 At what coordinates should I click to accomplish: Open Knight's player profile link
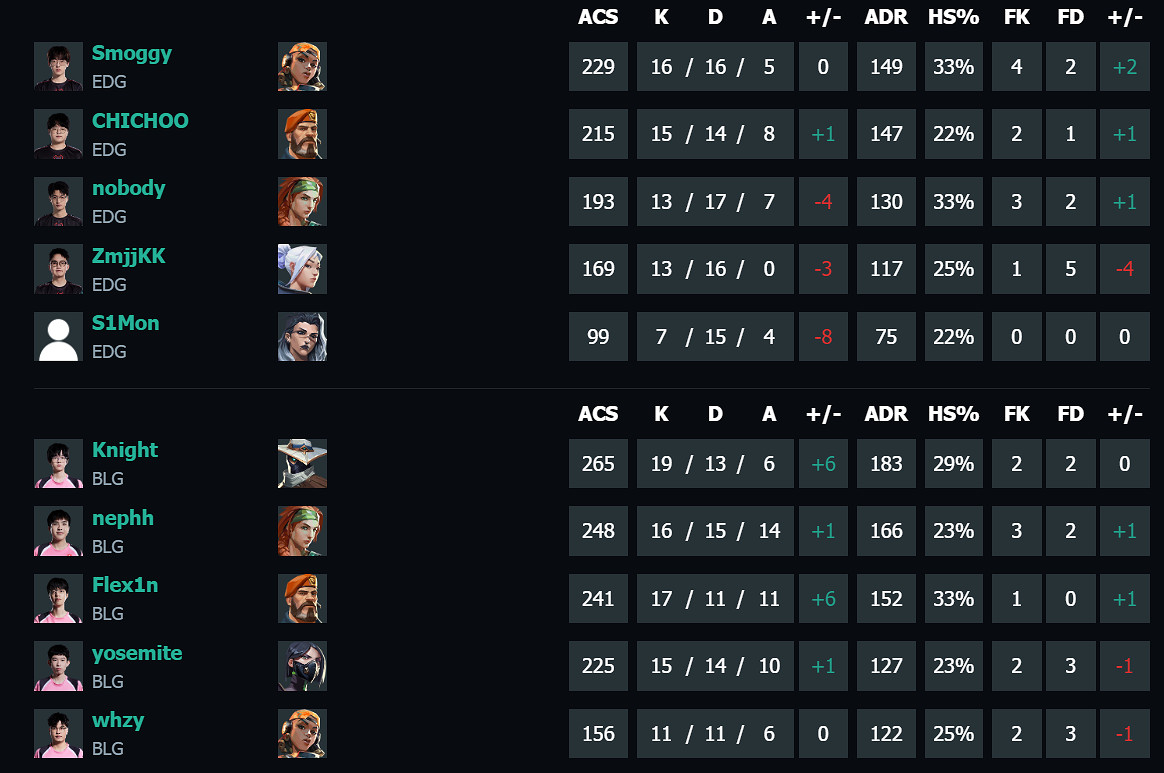[x=124, y=450]
